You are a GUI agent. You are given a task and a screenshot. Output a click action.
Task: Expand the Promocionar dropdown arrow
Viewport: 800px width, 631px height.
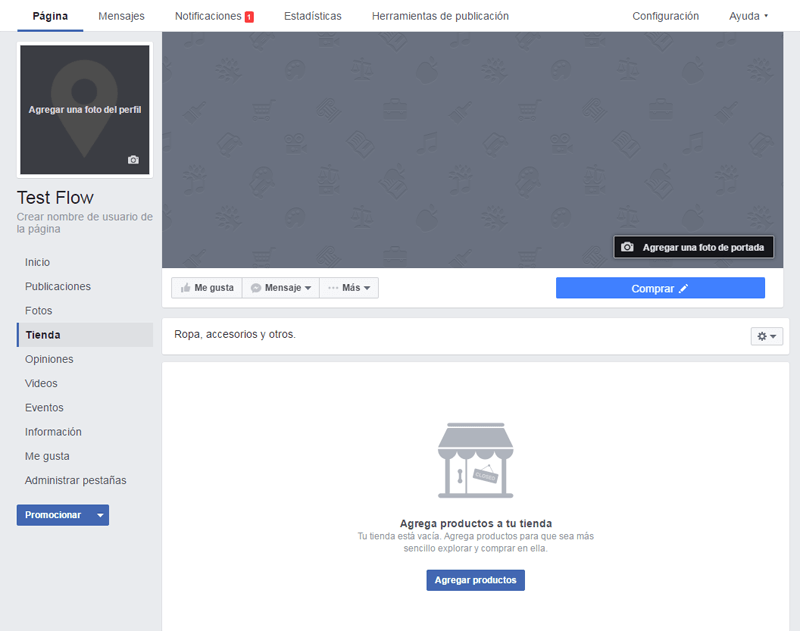[100, 515]
